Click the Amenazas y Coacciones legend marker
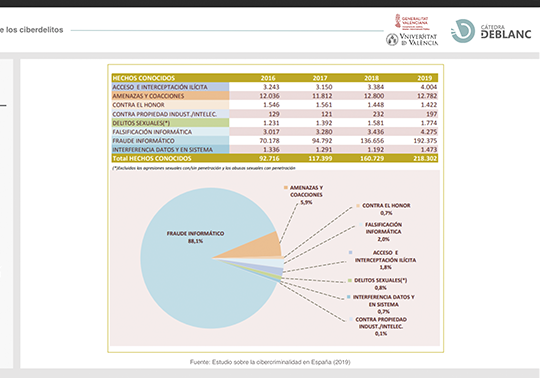This screenshot has height=378, width=540. [x=285, y=188]
